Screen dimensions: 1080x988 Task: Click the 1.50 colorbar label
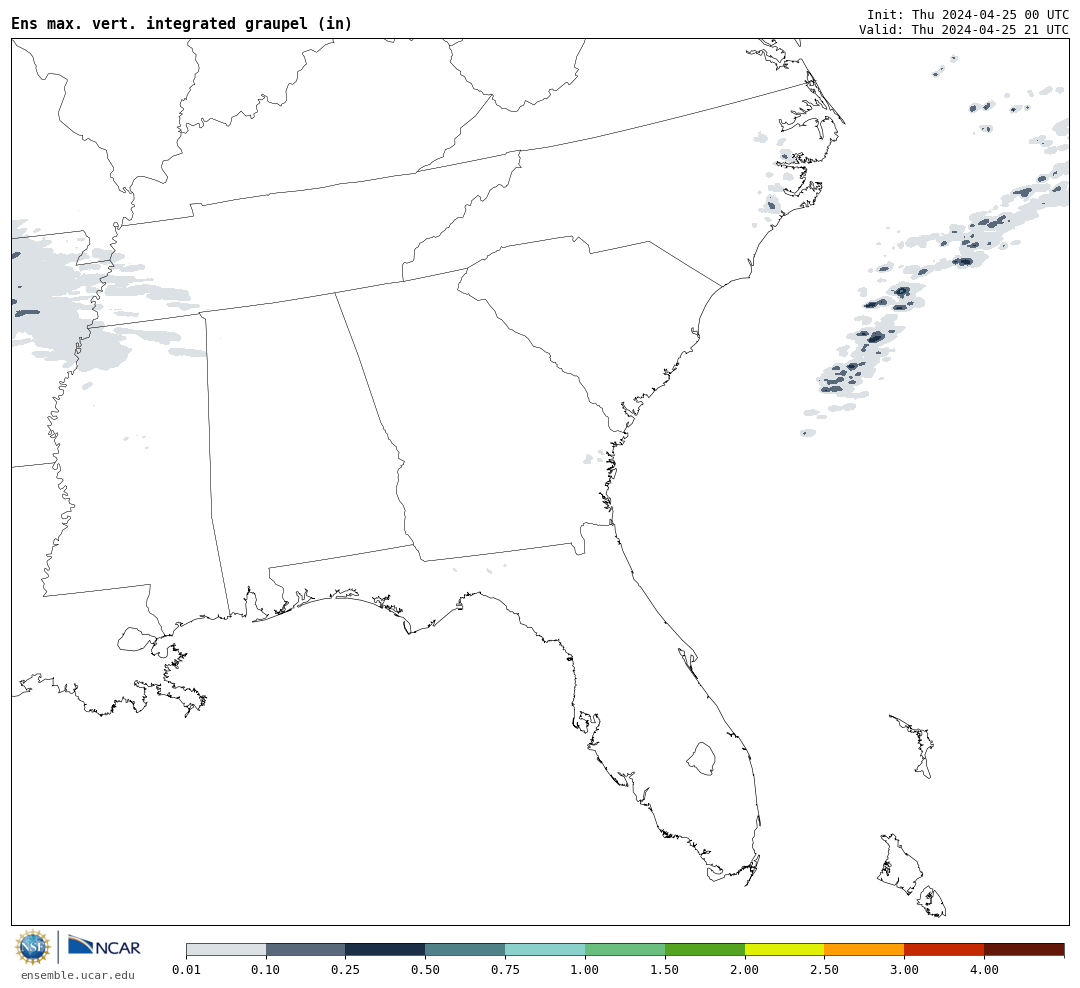[x=665, y=969]
